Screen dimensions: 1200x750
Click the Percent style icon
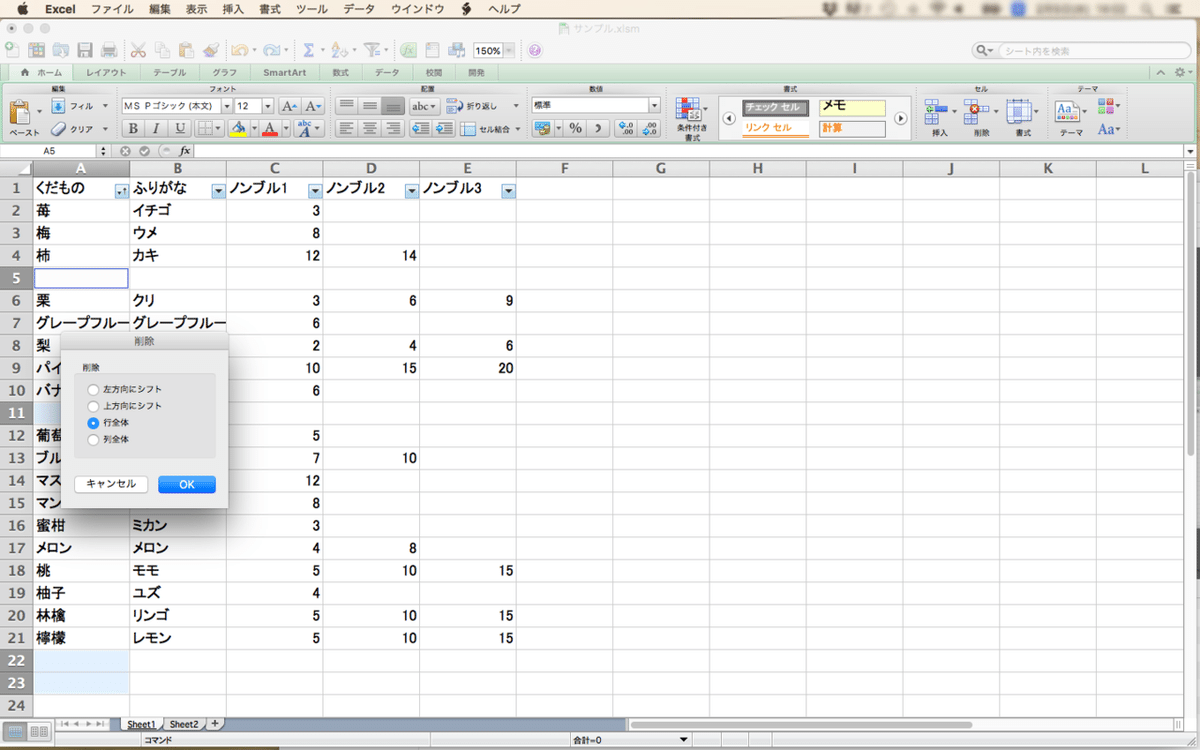[576, 128]
